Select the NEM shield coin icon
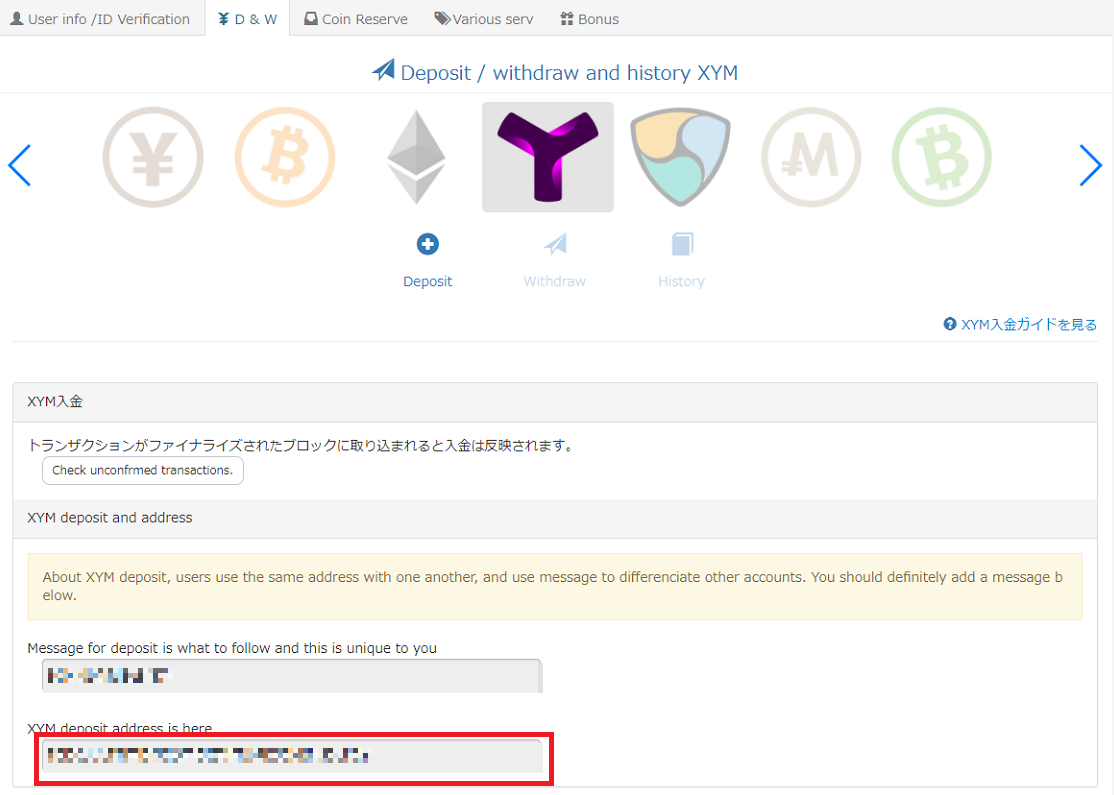The width and height of the screenshot is (1114, 795). tap(680, 157)
